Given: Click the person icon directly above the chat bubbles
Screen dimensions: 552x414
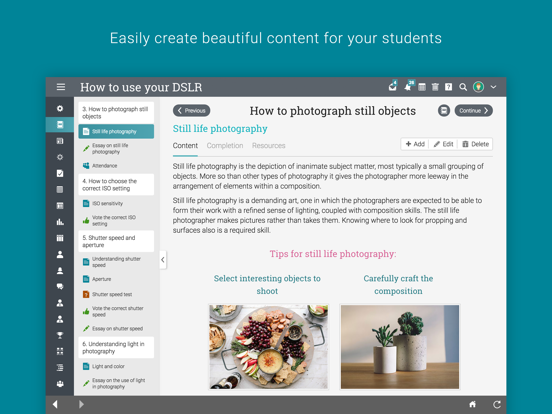Looking at the screenshot, I should 60,270.
